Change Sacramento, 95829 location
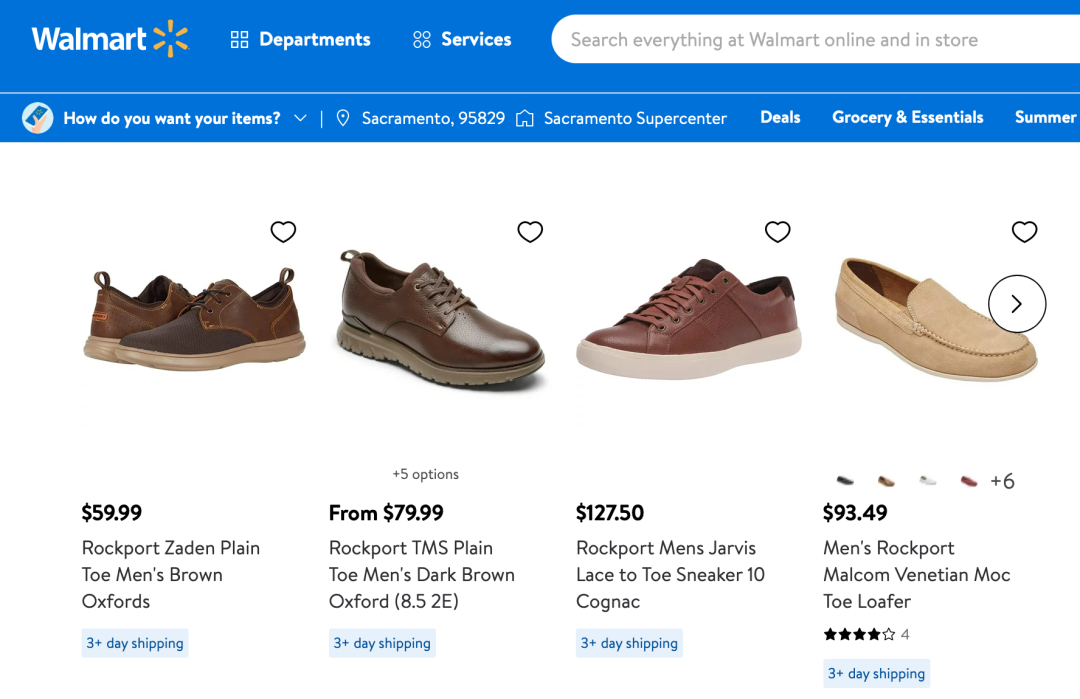 click(433, 118)
